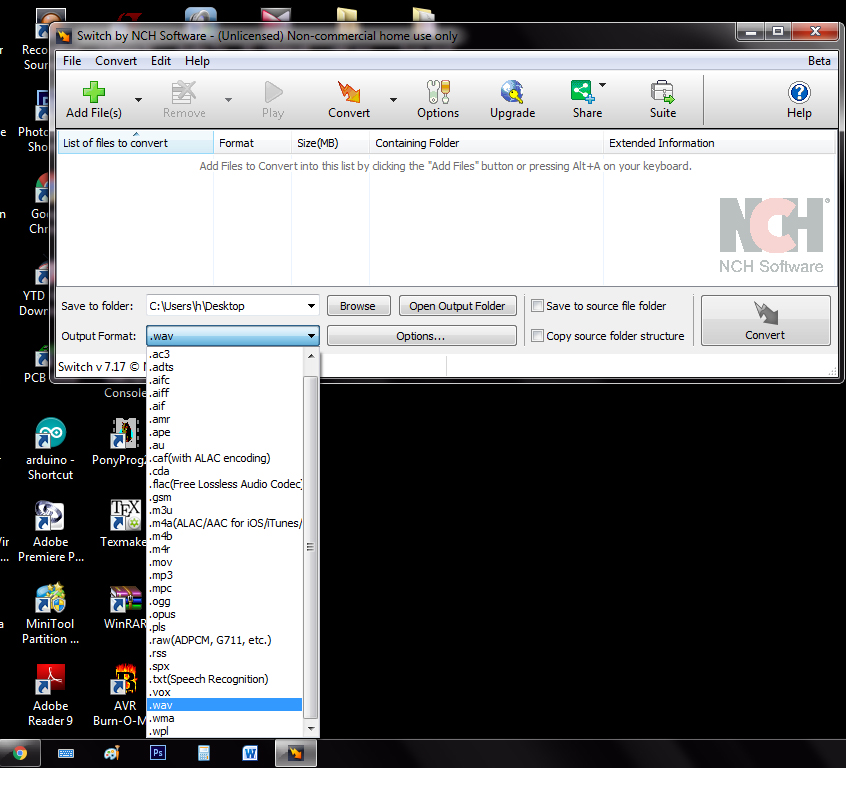The image size is (846, 798).
Task: Open the Paint taskbar icon
Action: point(112,753)
